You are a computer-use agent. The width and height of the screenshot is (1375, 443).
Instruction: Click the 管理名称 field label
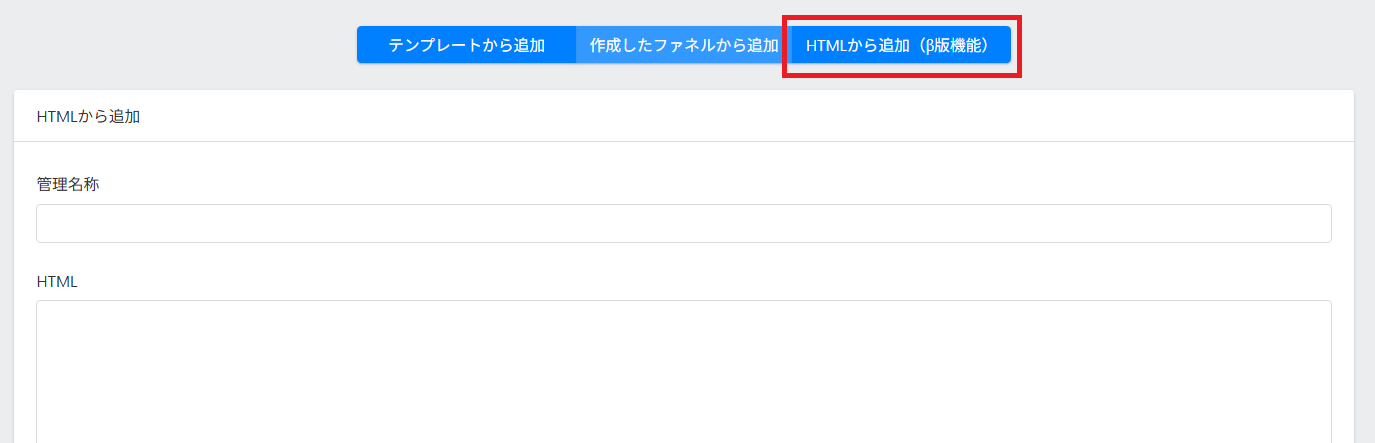[68, 184]
